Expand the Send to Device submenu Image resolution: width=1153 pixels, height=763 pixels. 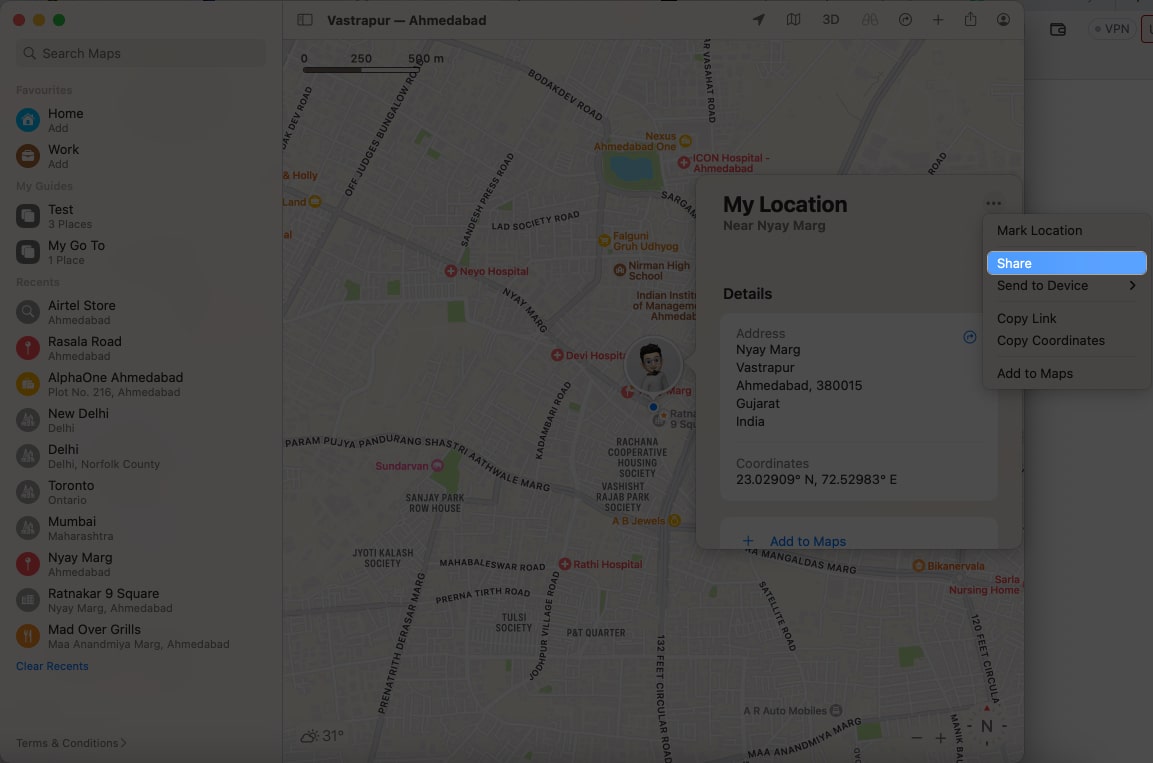tap(1066, 286)
